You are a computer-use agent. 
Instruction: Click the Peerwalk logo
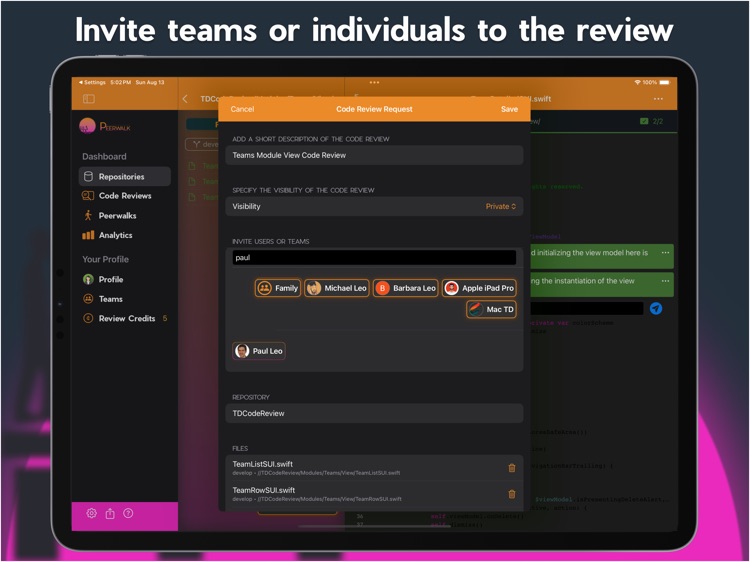(x=105, y=126)
